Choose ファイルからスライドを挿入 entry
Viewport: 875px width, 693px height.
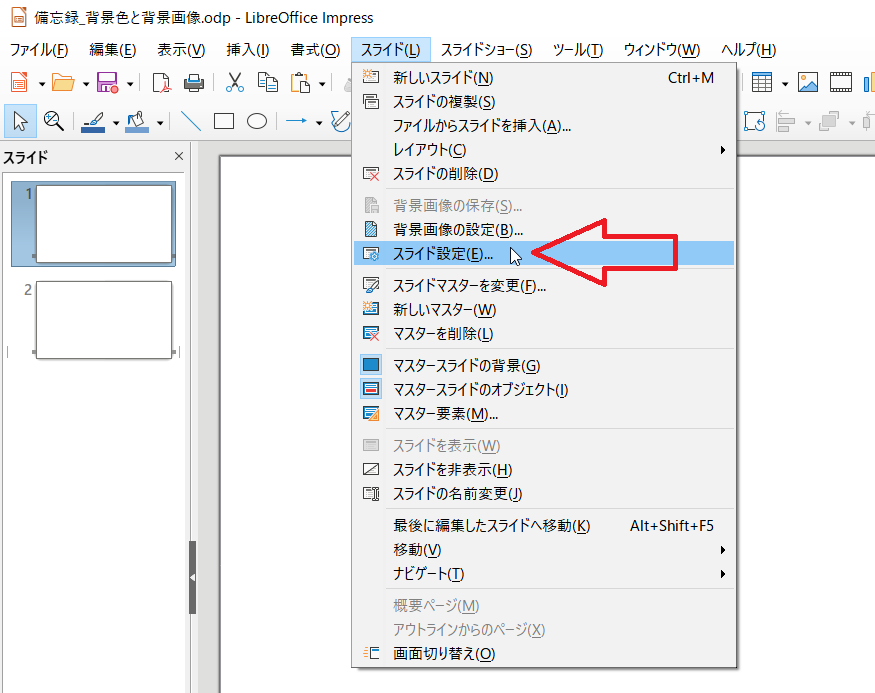(544, 126)
